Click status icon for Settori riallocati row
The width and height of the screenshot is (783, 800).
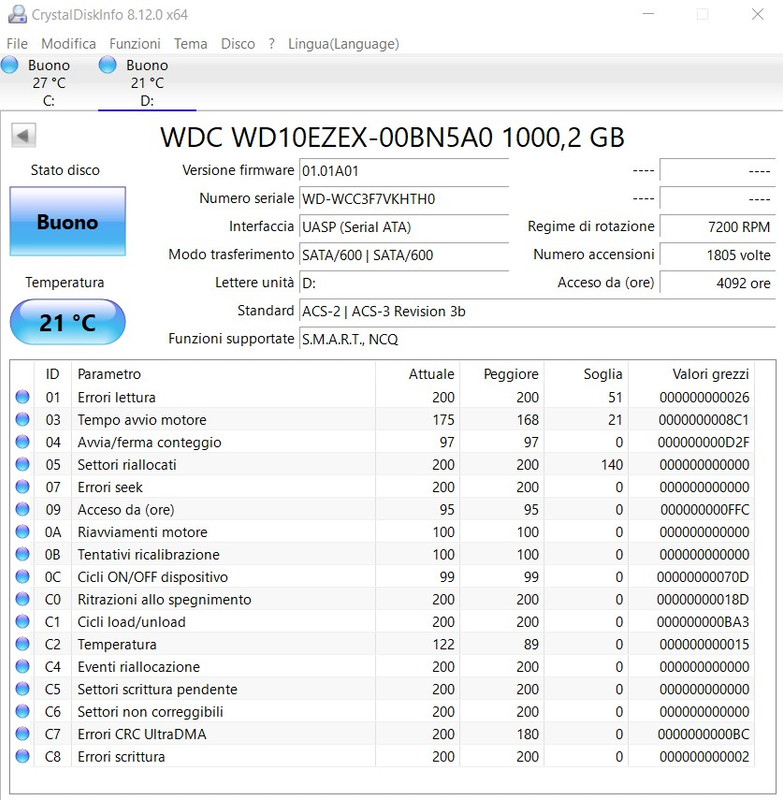pos(22,464)
